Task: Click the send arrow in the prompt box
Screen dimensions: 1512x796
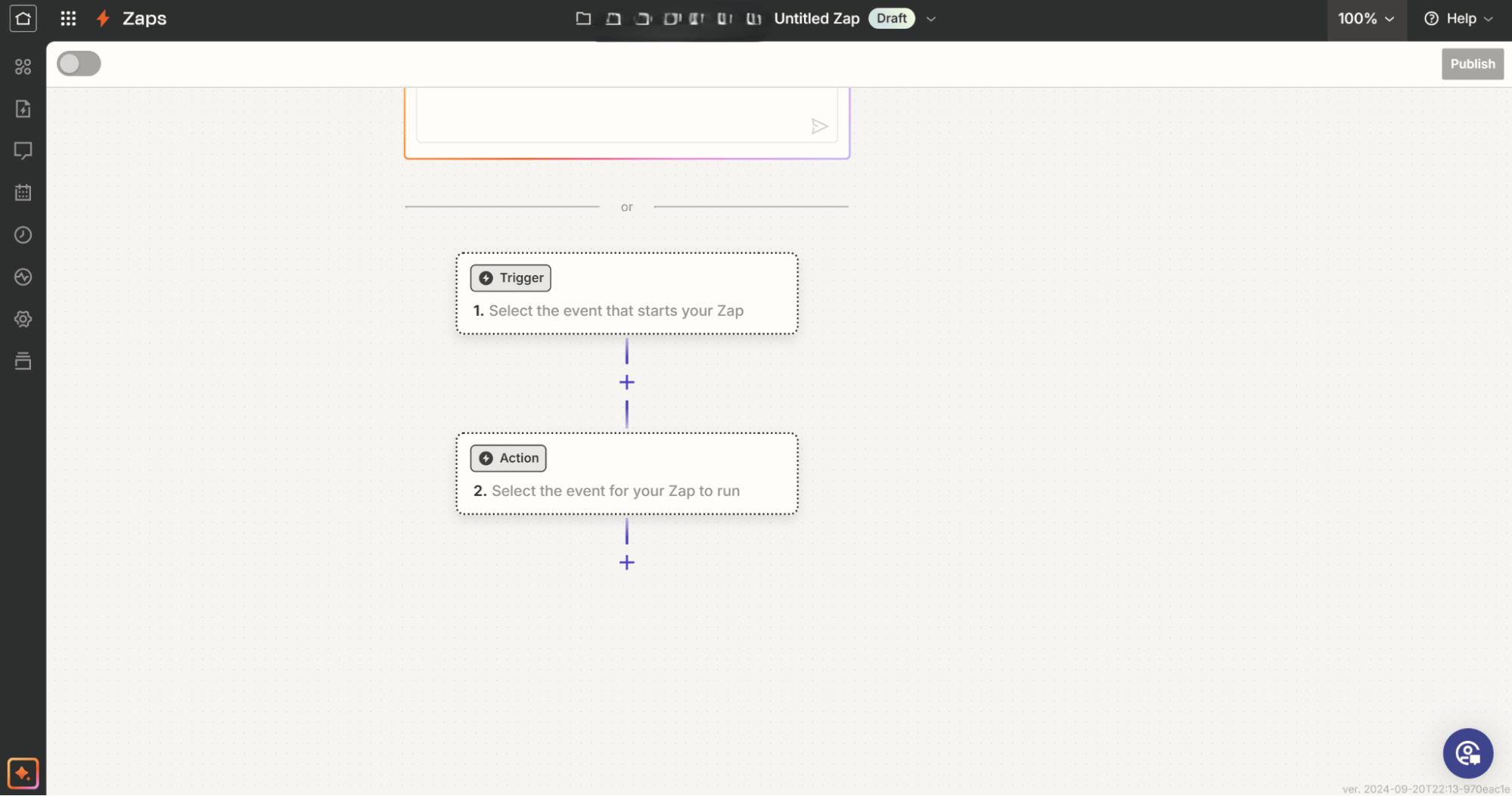Action: (820, 126)
